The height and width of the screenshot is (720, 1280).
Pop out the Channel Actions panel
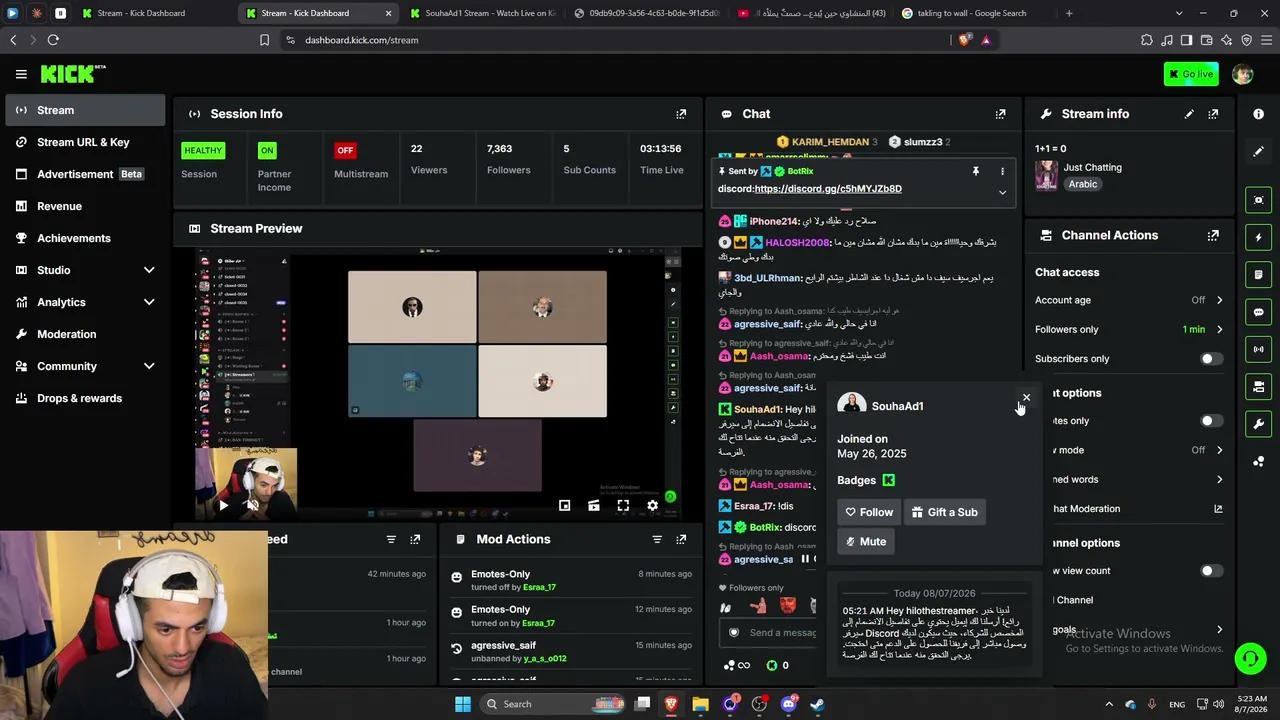1213,236
